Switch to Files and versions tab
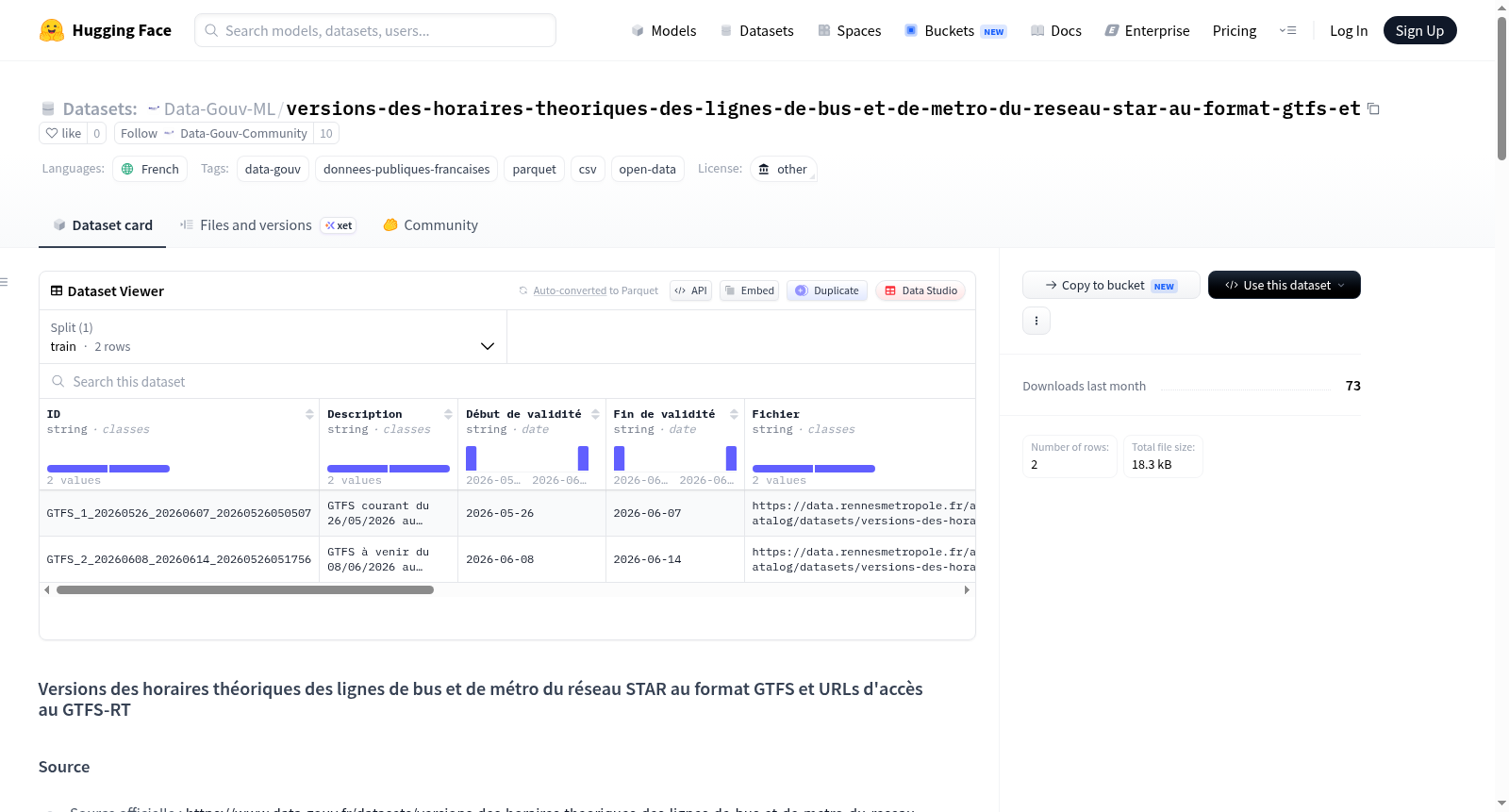The height and width of the screenshot is (812, 1509). tap(268, 225)
